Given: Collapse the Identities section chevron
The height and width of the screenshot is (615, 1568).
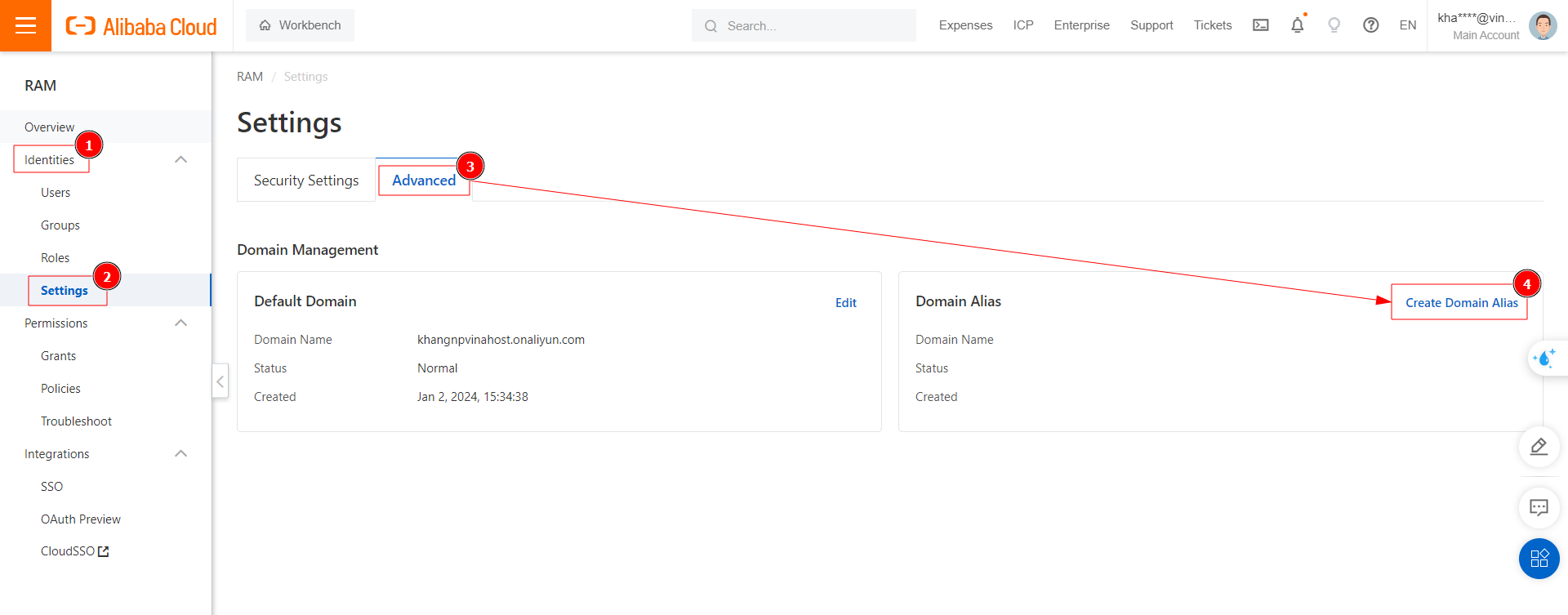Looking at the screenshot, I should click(x=181, y=160).
